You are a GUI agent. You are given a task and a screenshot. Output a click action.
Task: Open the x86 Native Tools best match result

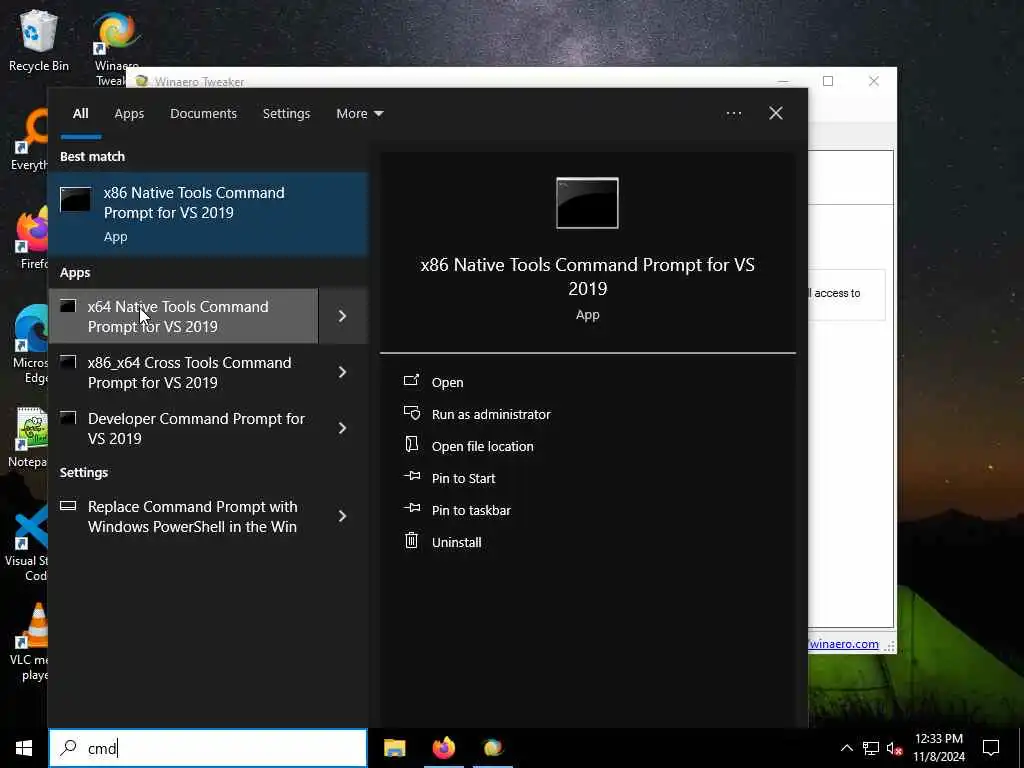pos(208,214)
